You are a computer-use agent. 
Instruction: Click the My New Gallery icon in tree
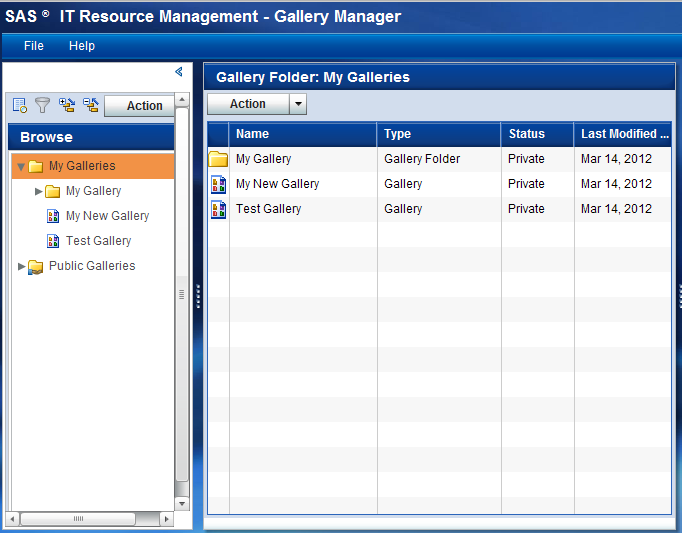click(x=53, y=216)
